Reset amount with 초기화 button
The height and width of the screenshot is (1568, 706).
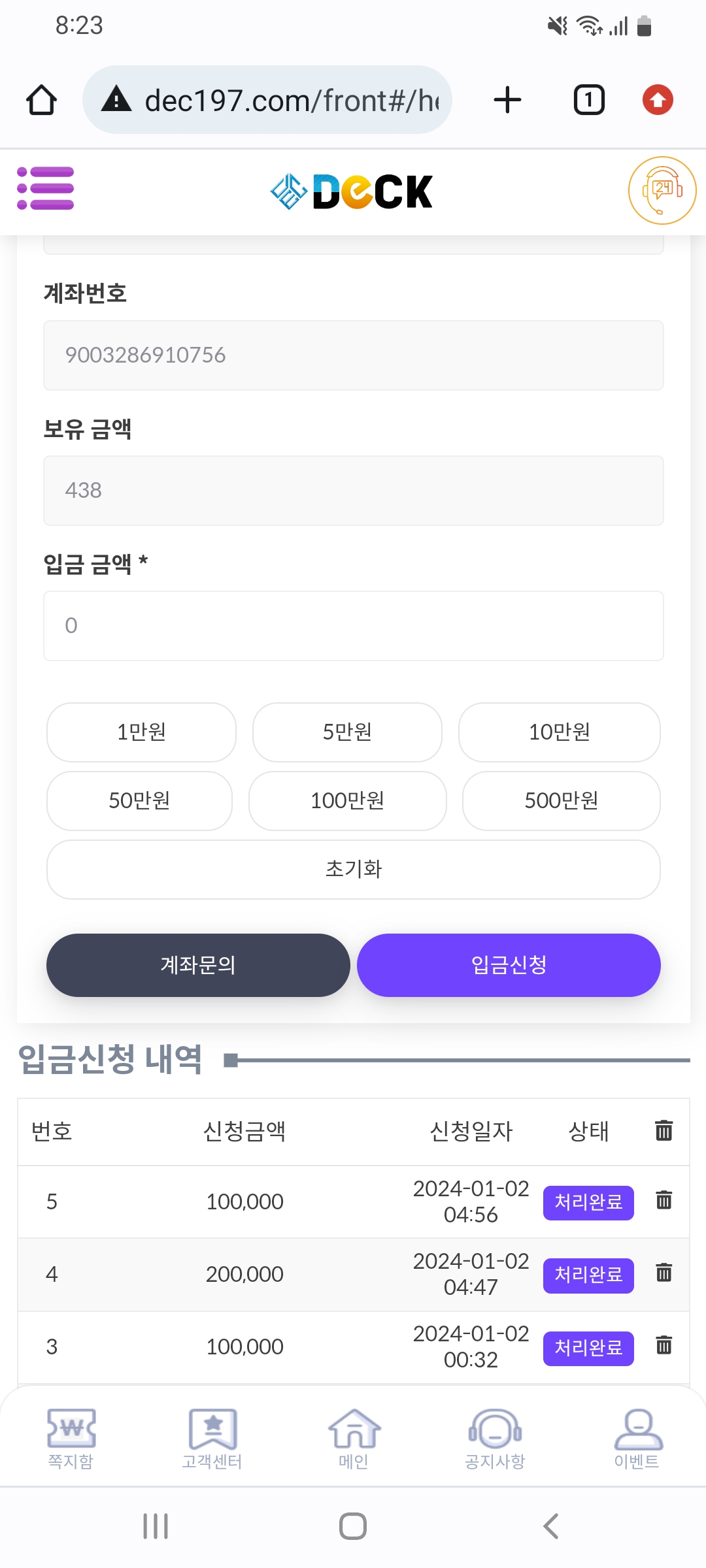[353, 869]
